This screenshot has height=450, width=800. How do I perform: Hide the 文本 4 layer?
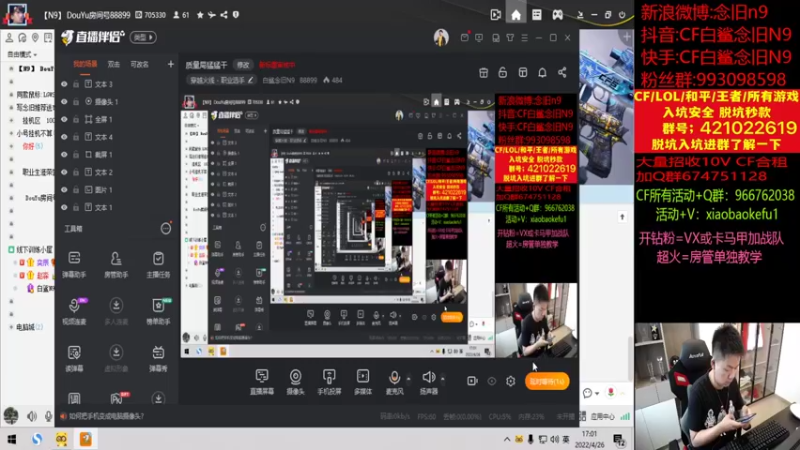click(64, 137)
